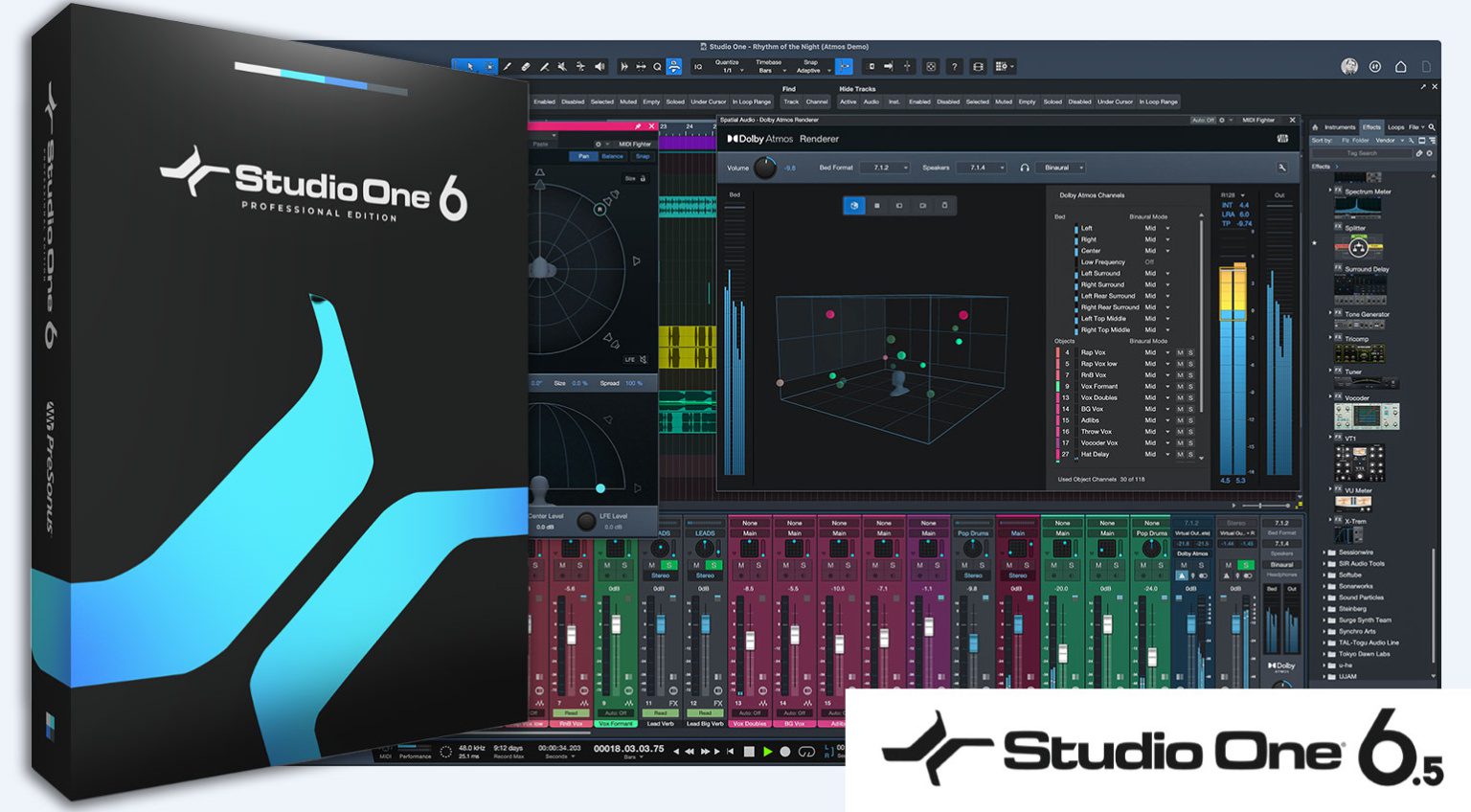Click the headphone icon in the Atmos Renderer
Screen dimensions: 1471x812
point(1023,167)
